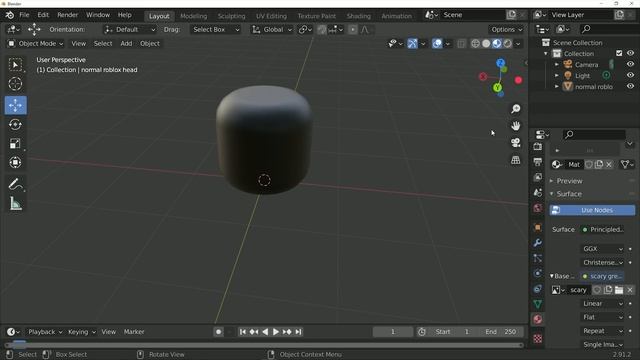
Task: Switch to Modeling workspace tab
Action: point(193,16)
